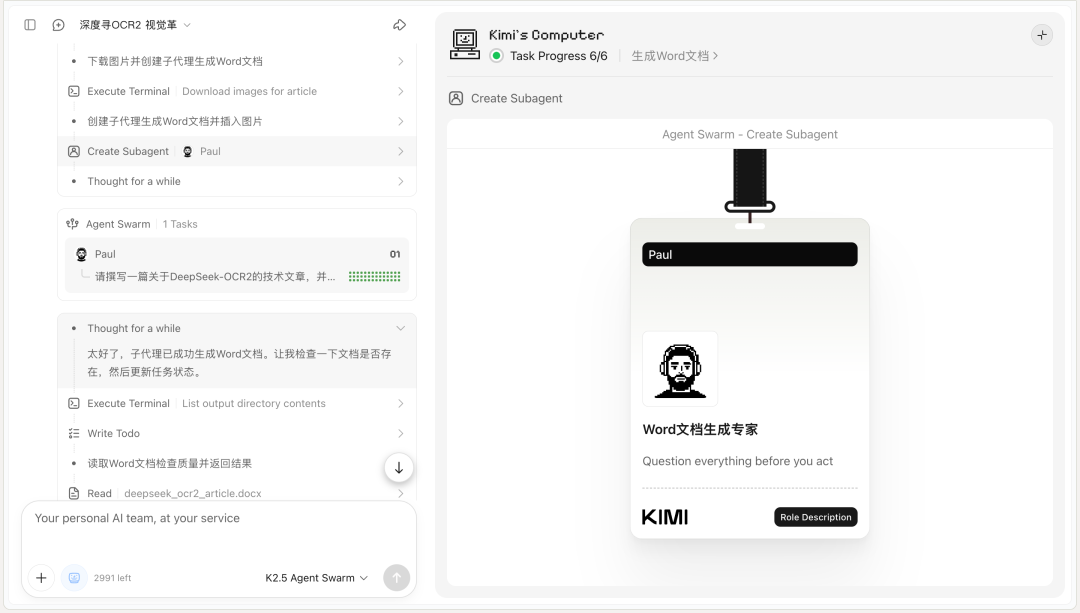
Task: Click the send arrow button
Action: 396,578
